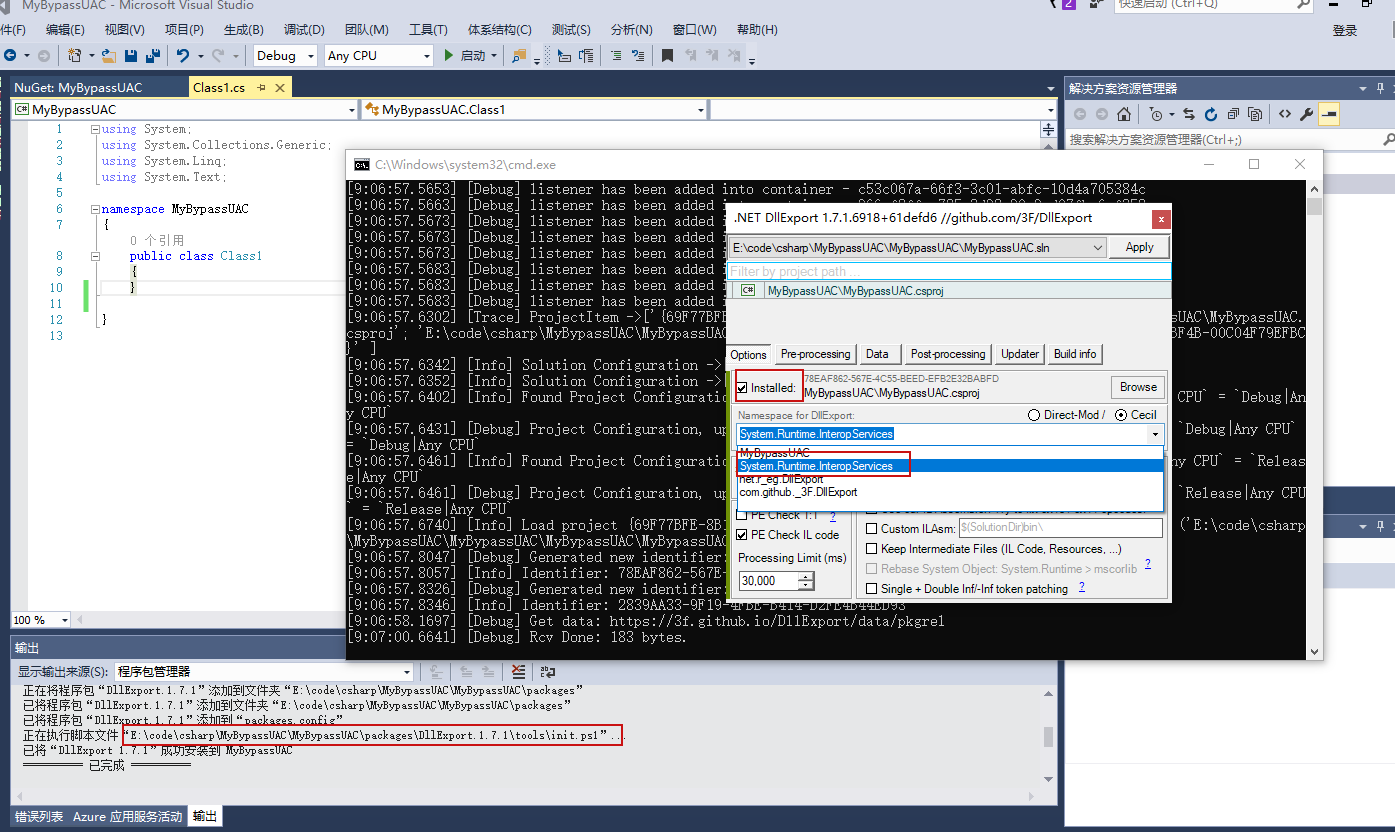Screen dimensions: 1395x832
Task: Collapse the namespace MyBypassUAC code block
Action: pyautogui.click(x=95, y=209)
